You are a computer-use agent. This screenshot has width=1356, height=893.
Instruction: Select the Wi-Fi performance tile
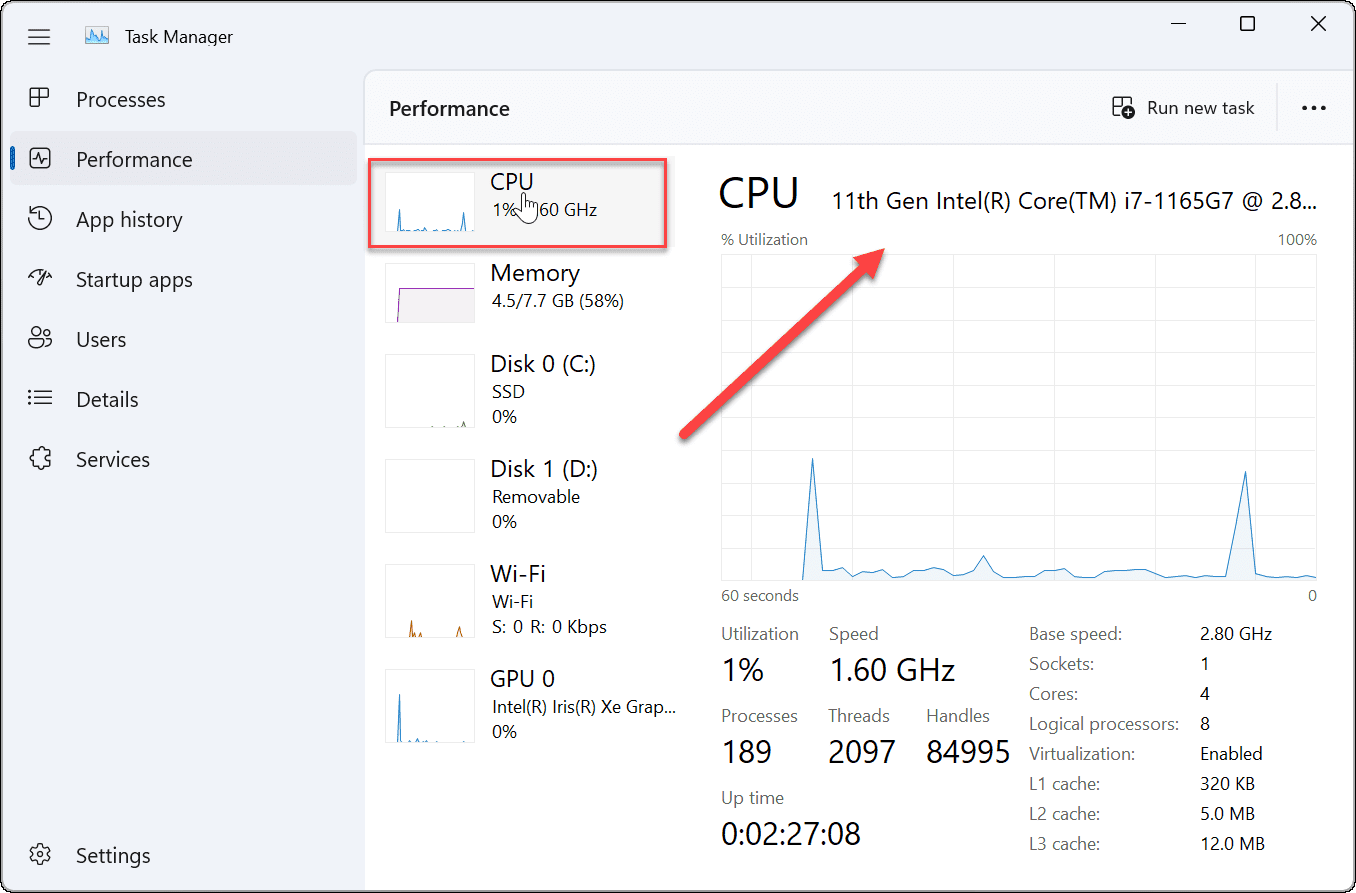517,599
